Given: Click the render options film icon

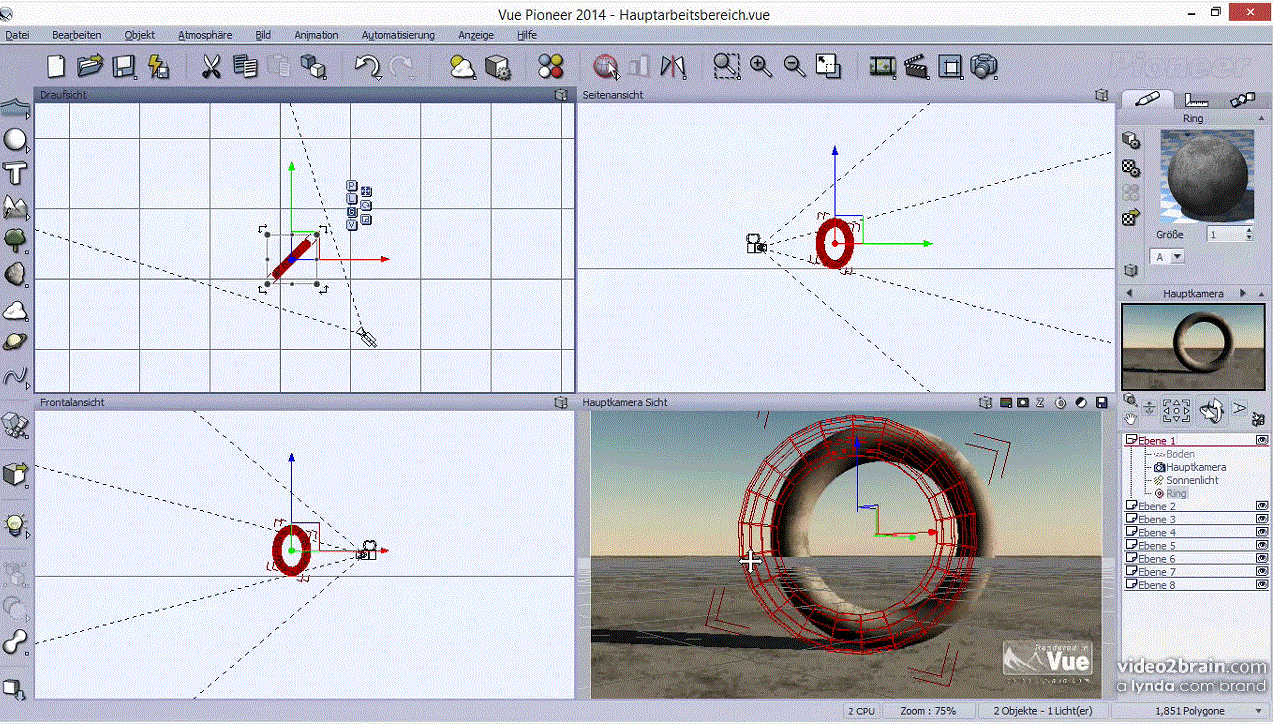Looking at the screenshot, I should 882,66.
